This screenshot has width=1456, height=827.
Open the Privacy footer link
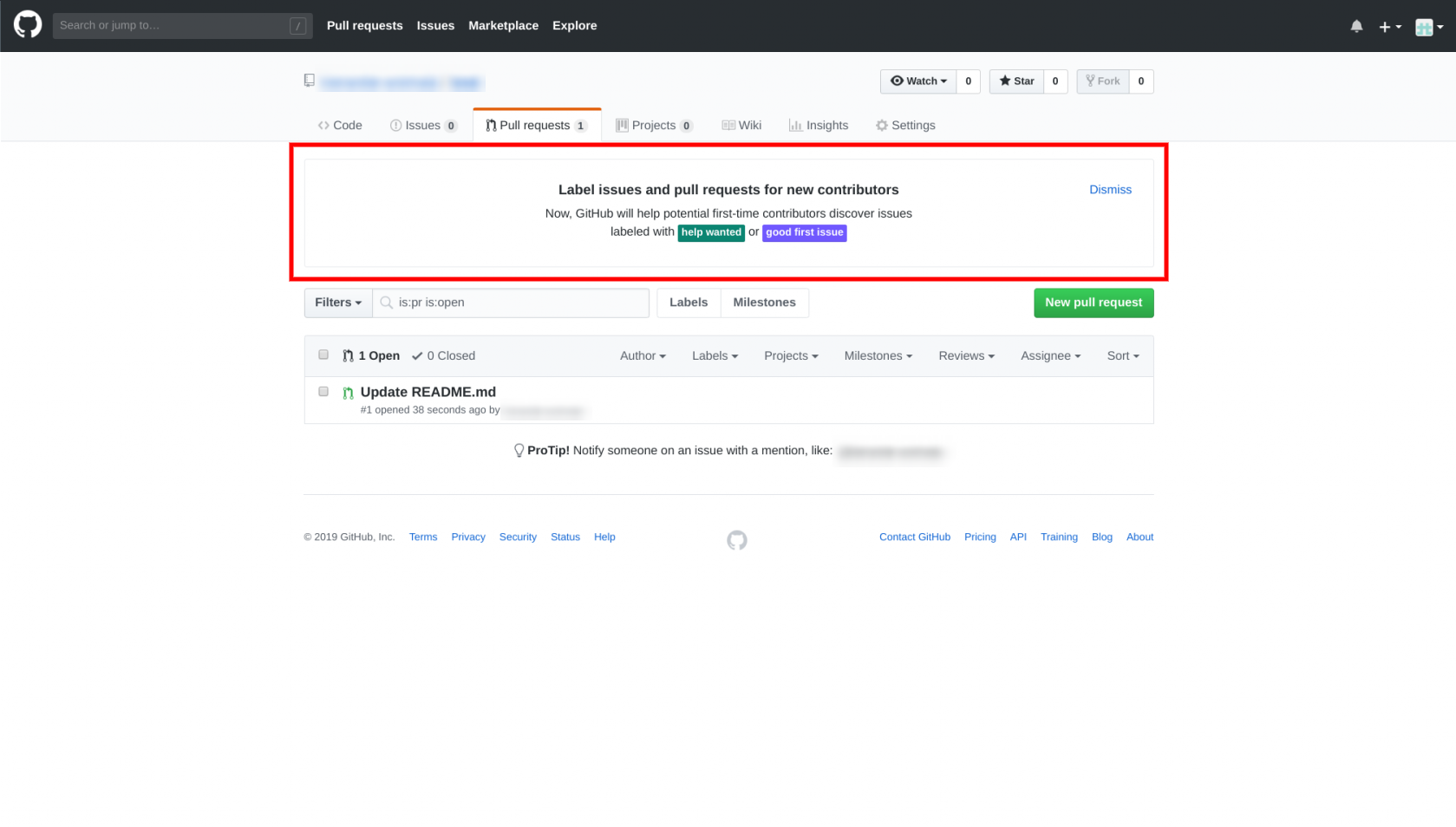point(468,537)
